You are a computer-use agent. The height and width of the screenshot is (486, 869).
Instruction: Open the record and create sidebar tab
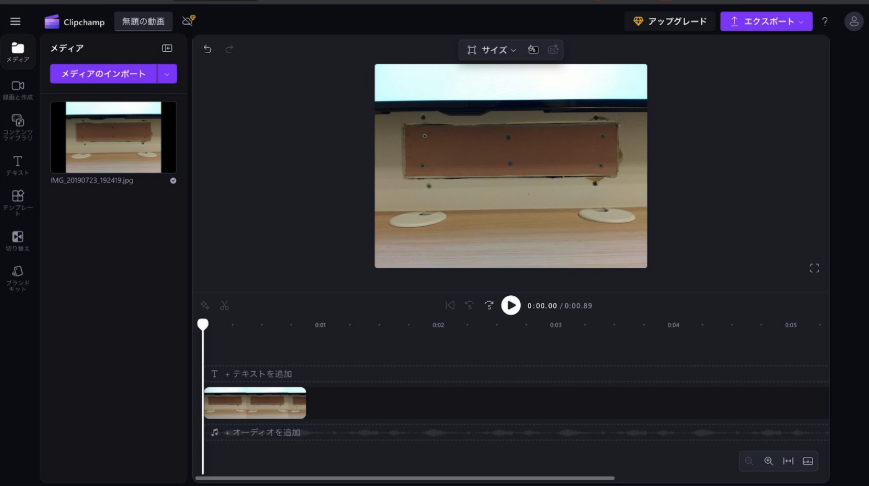[x=18, y=90]
